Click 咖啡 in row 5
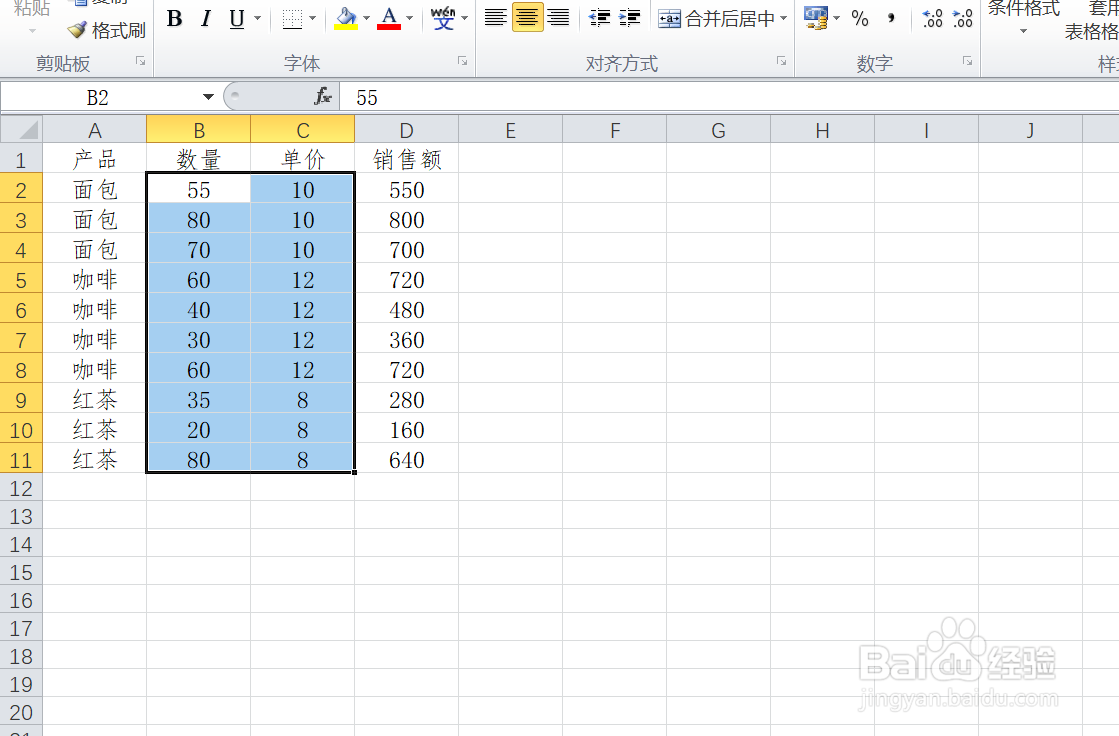Viewport: 1119px width, 736px height. [x=95, y=280]
